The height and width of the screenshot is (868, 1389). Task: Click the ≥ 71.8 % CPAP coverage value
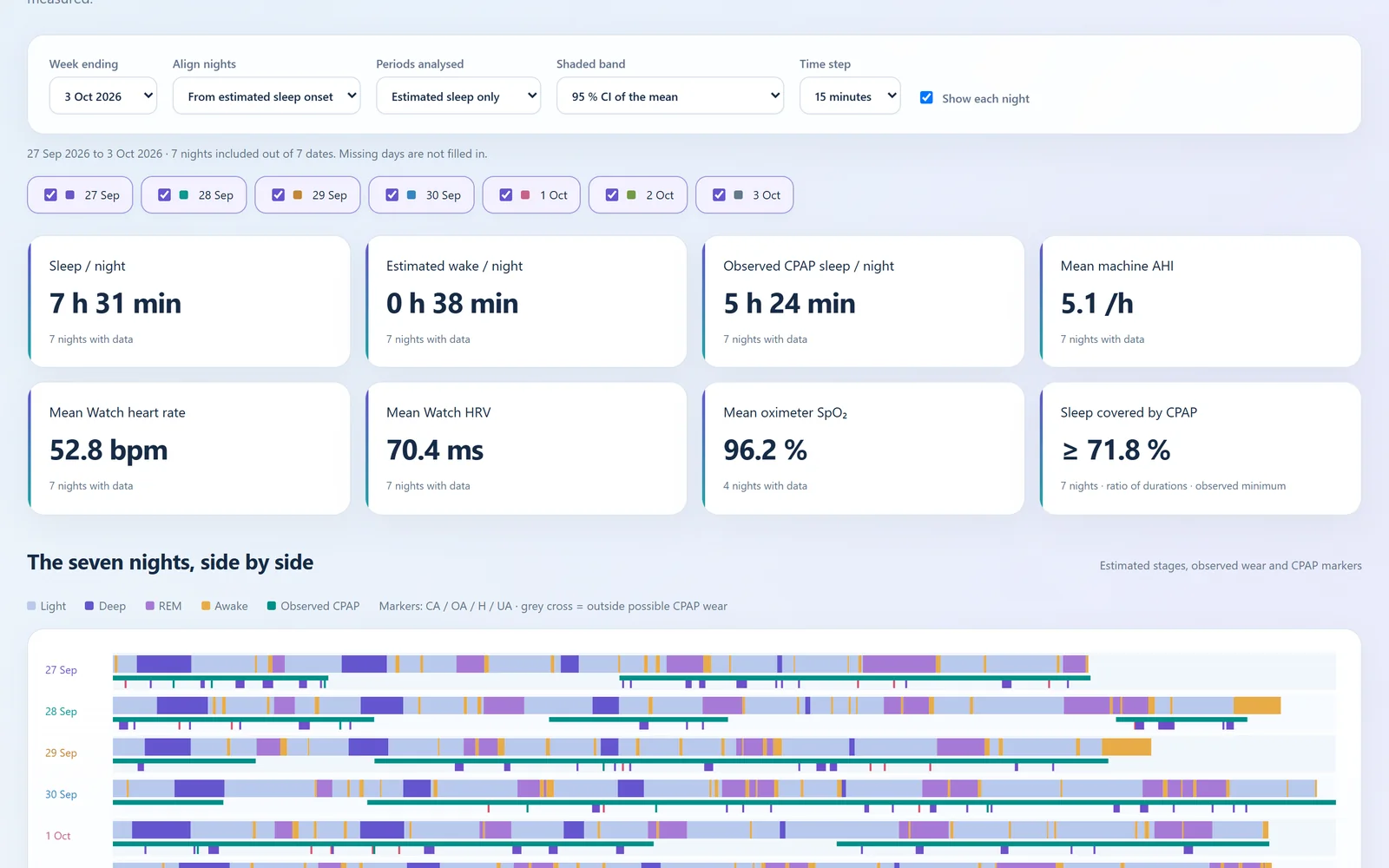(x=1116, y=450)
